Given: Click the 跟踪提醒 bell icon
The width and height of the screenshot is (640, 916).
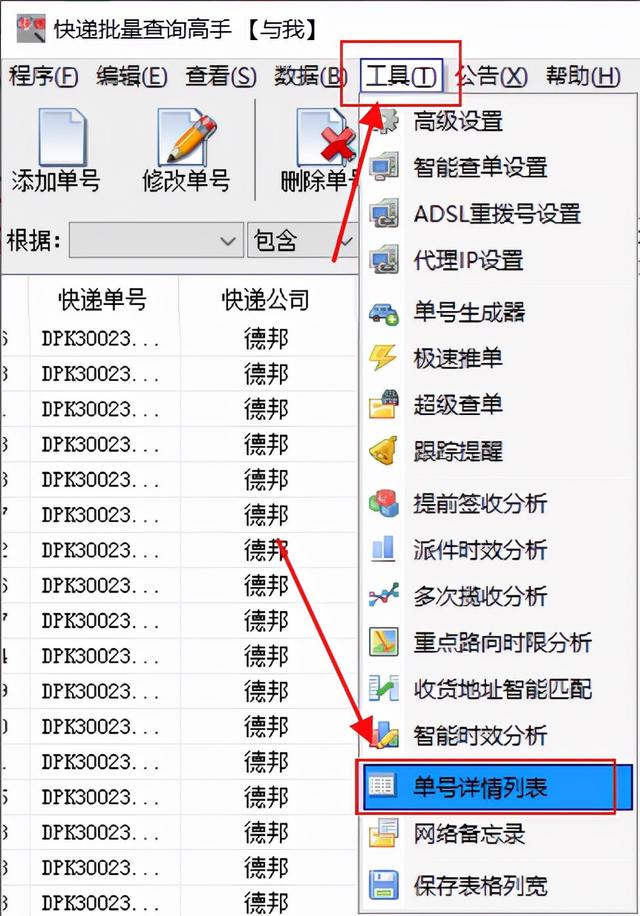Looking at the screenshot, I should click(384, 450).
